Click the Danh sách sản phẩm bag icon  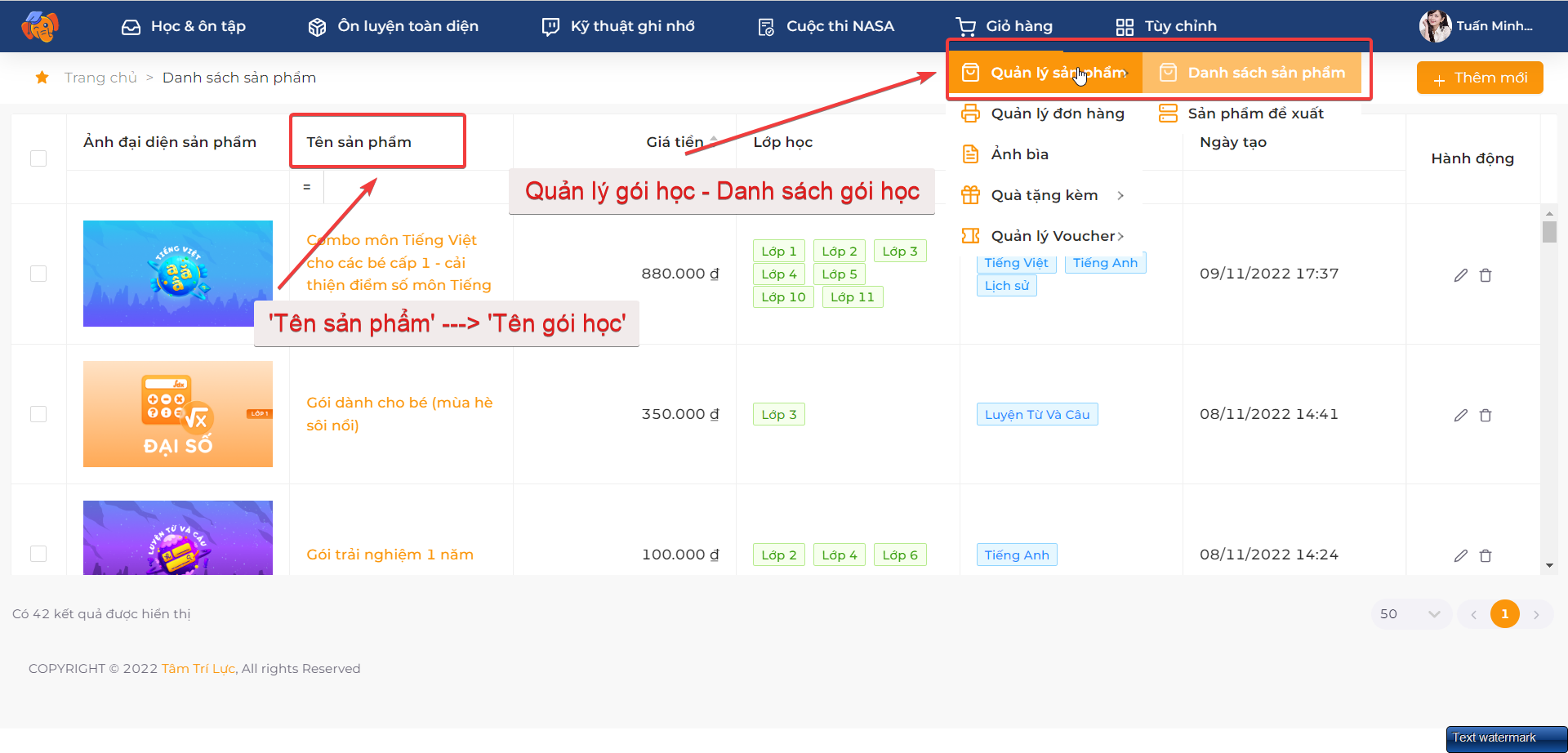click(1168, 73)
